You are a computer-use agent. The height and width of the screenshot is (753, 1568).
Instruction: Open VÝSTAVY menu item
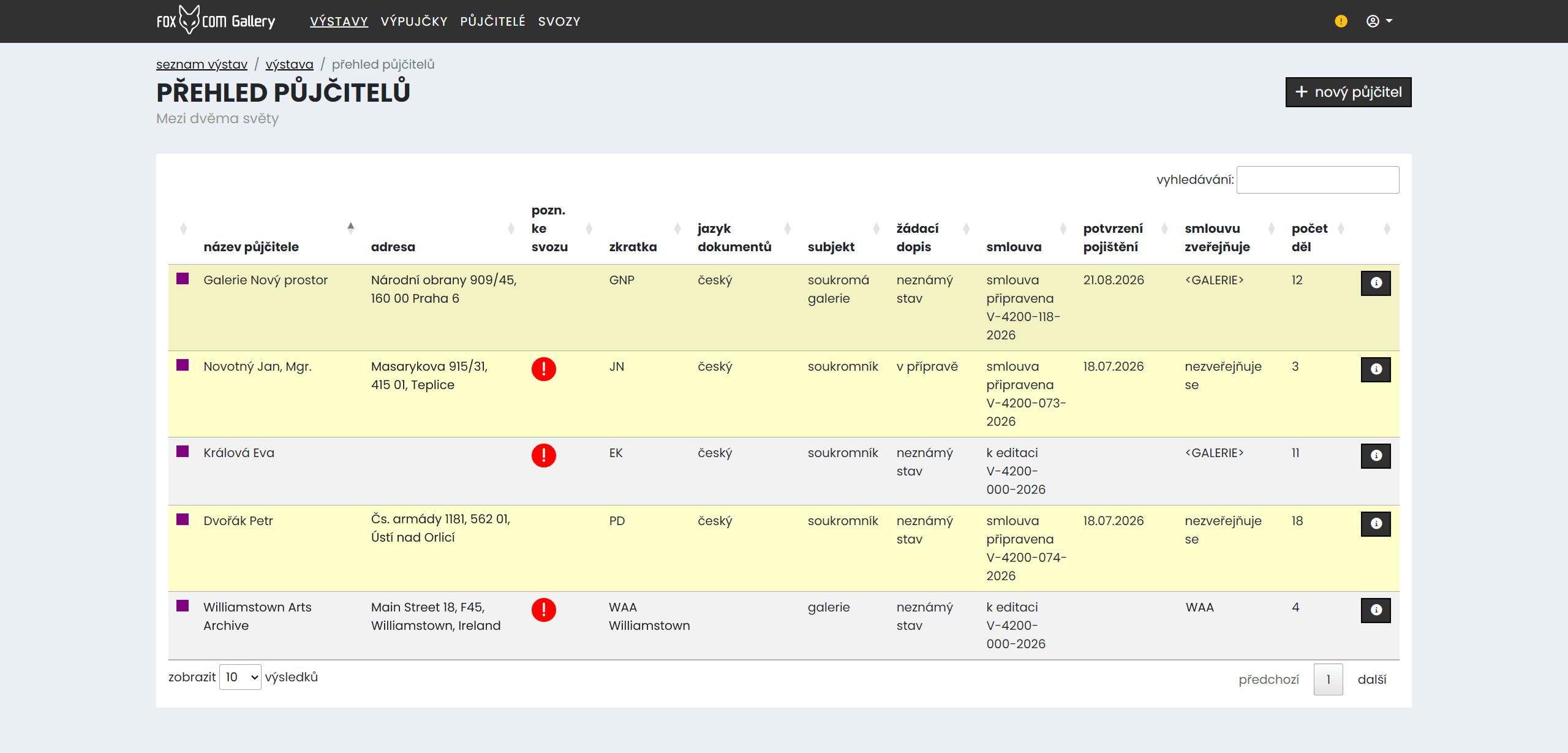click(339, 21)
